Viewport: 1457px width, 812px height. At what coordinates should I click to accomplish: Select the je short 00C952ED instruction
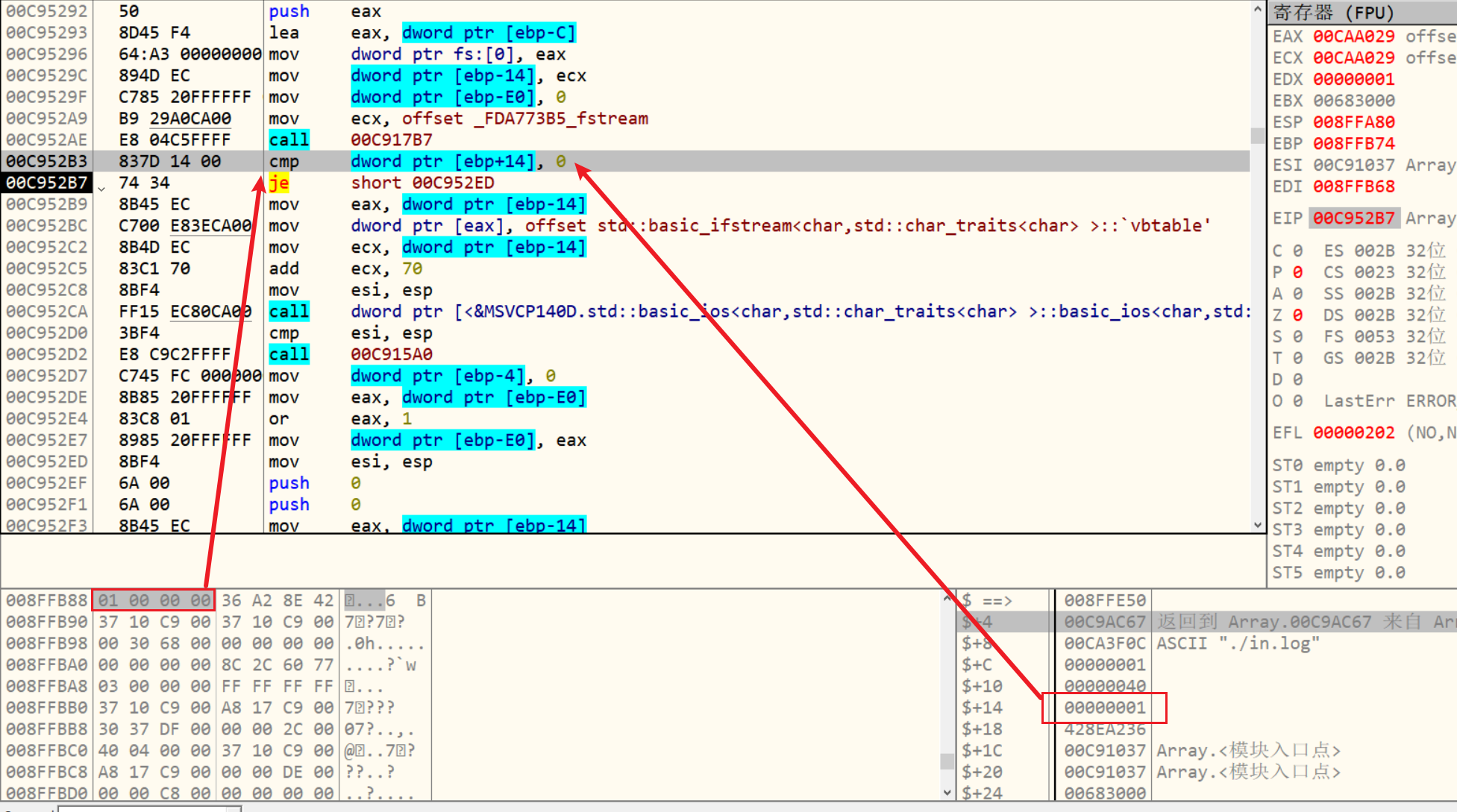point(625,183)
